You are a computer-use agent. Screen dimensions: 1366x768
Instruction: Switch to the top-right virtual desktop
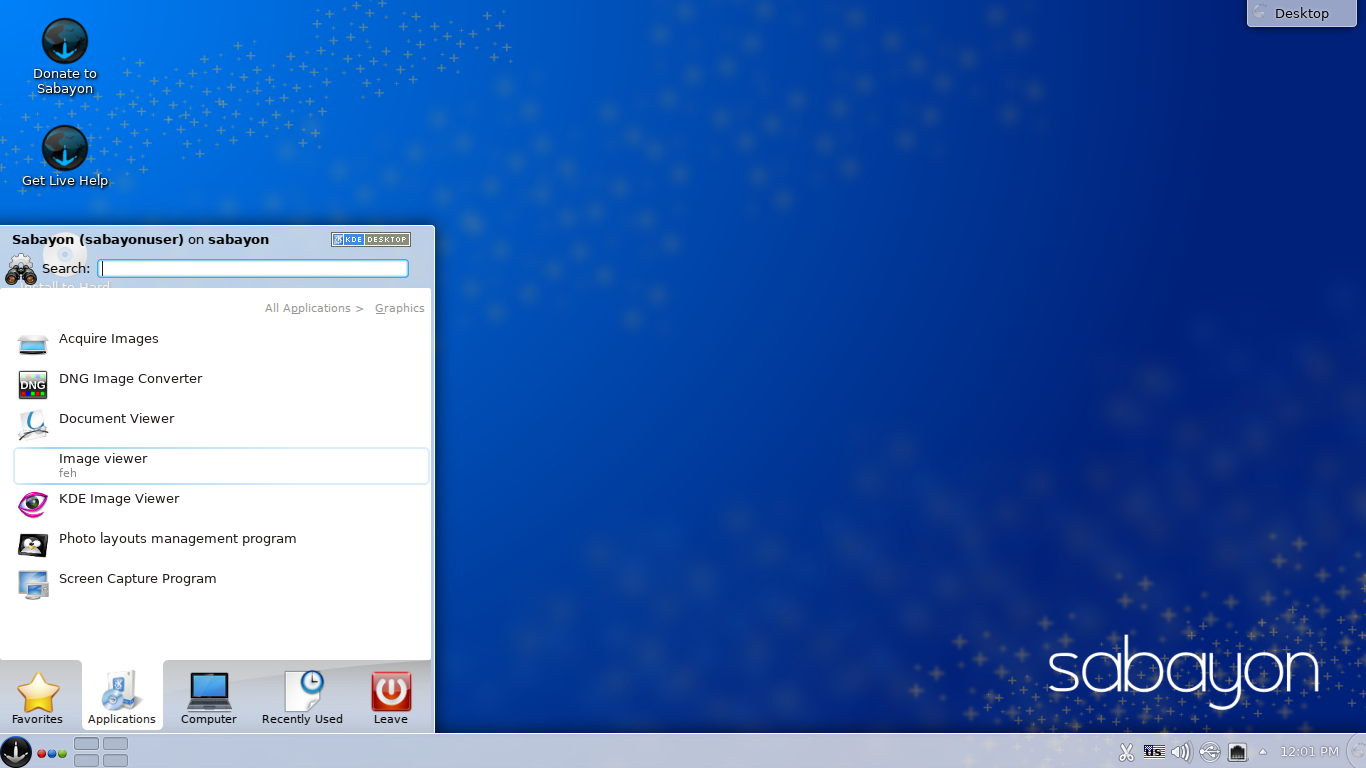click(115, 744)
